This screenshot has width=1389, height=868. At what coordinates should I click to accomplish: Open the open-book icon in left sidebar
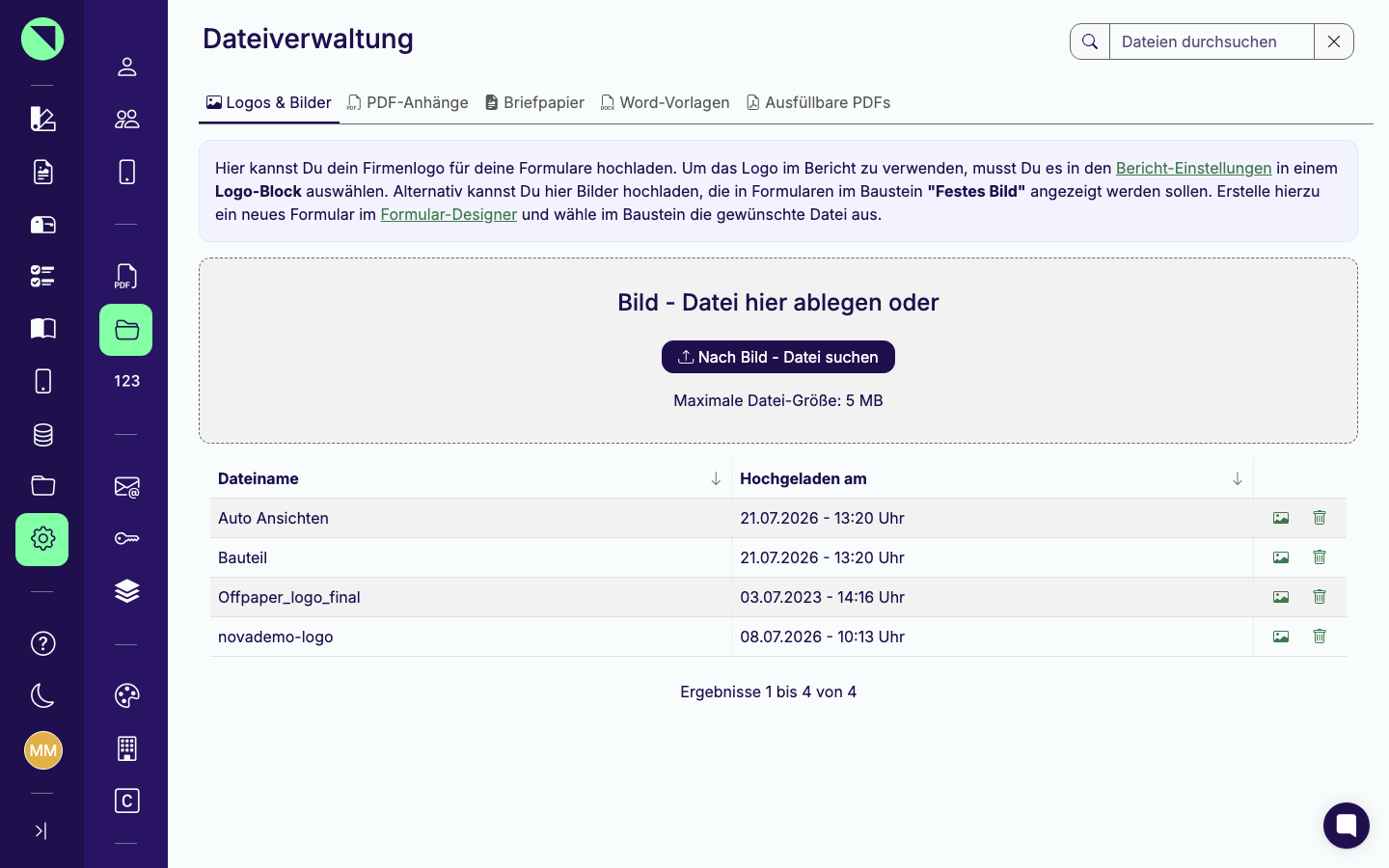42,329
